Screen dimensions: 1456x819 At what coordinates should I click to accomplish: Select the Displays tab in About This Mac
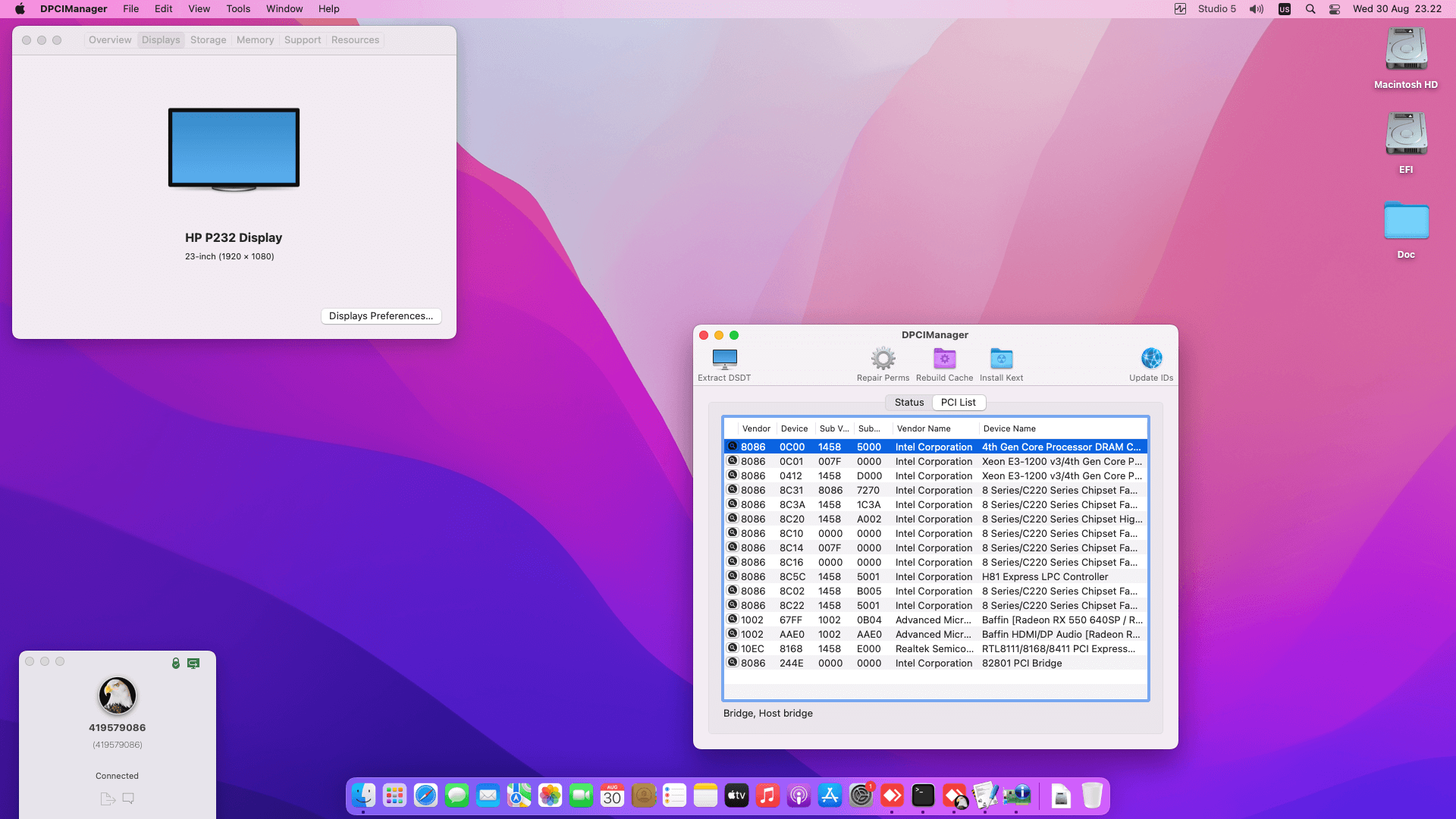coord(161,40)
